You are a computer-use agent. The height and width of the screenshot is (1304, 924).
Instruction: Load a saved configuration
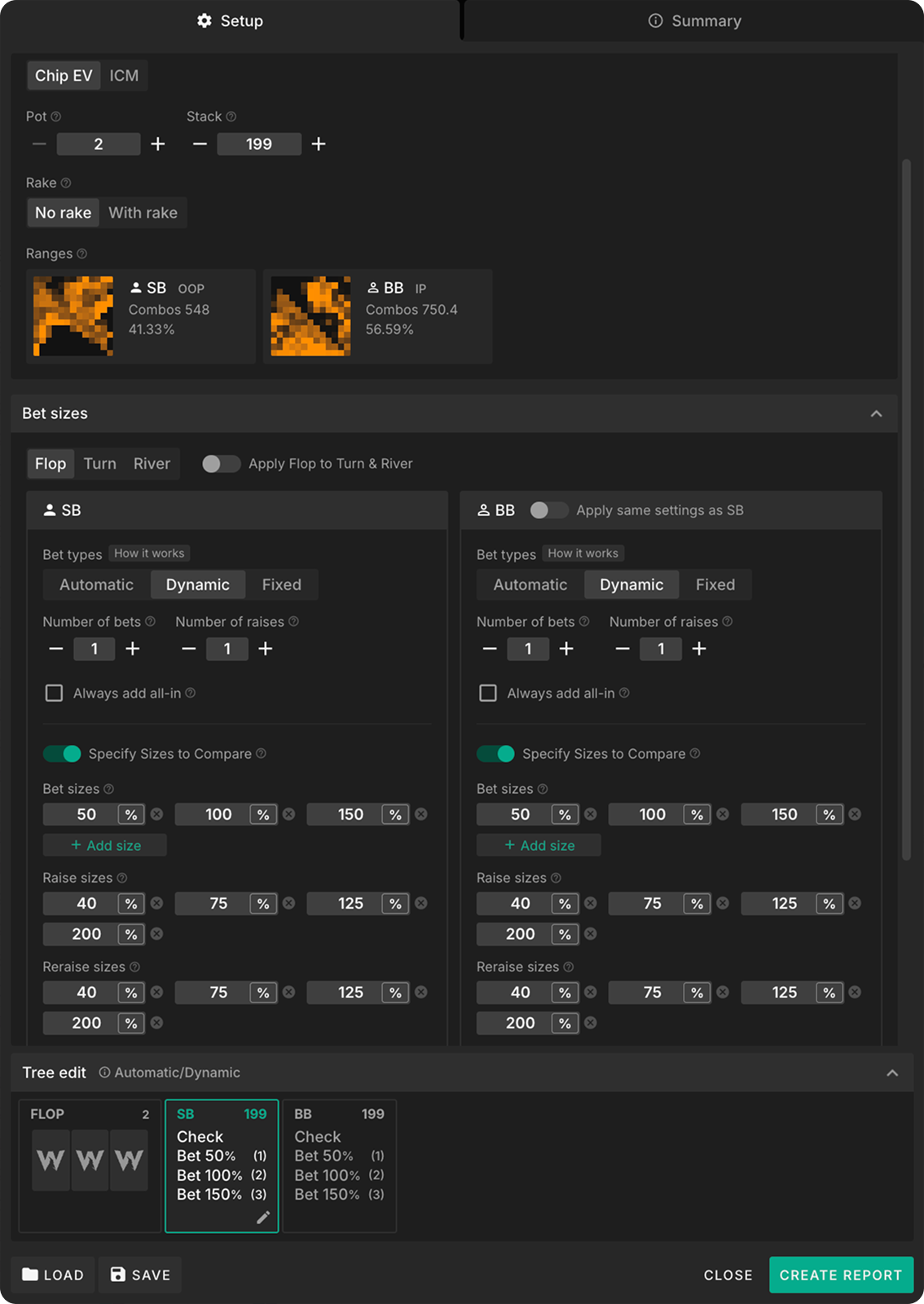[53, 1275]
